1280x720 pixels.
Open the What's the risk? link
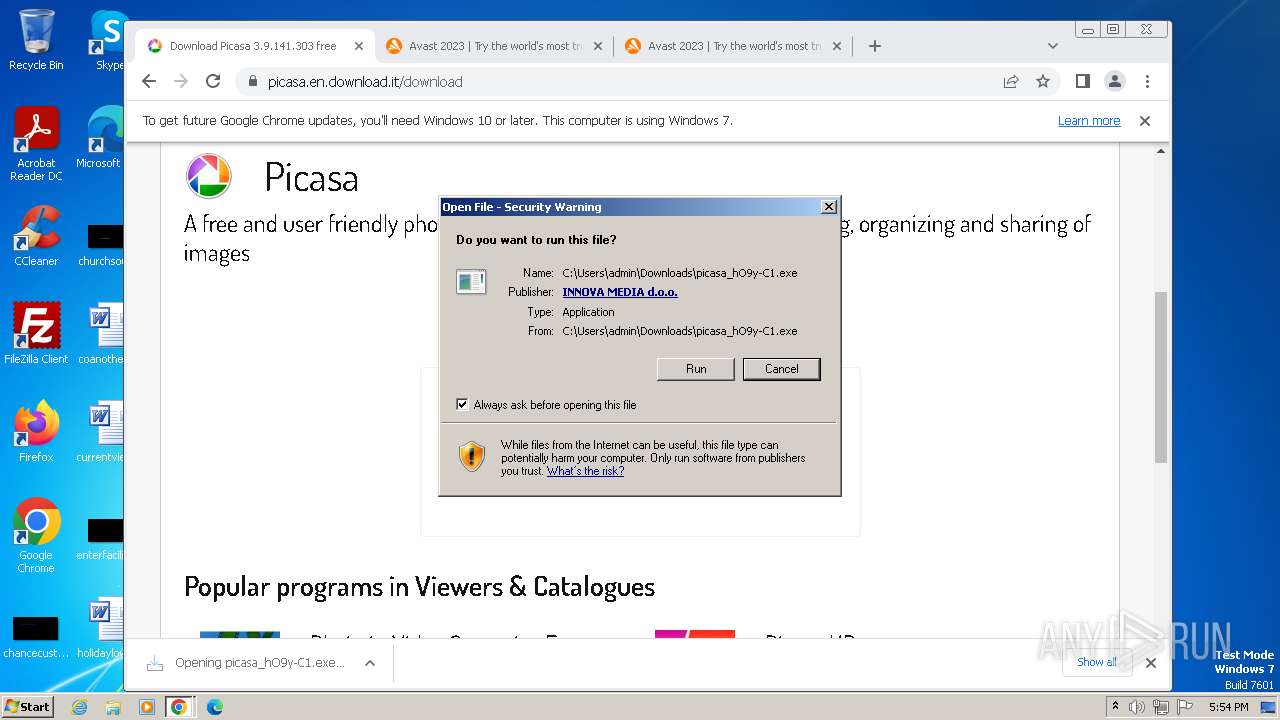[x=585, y=471]
